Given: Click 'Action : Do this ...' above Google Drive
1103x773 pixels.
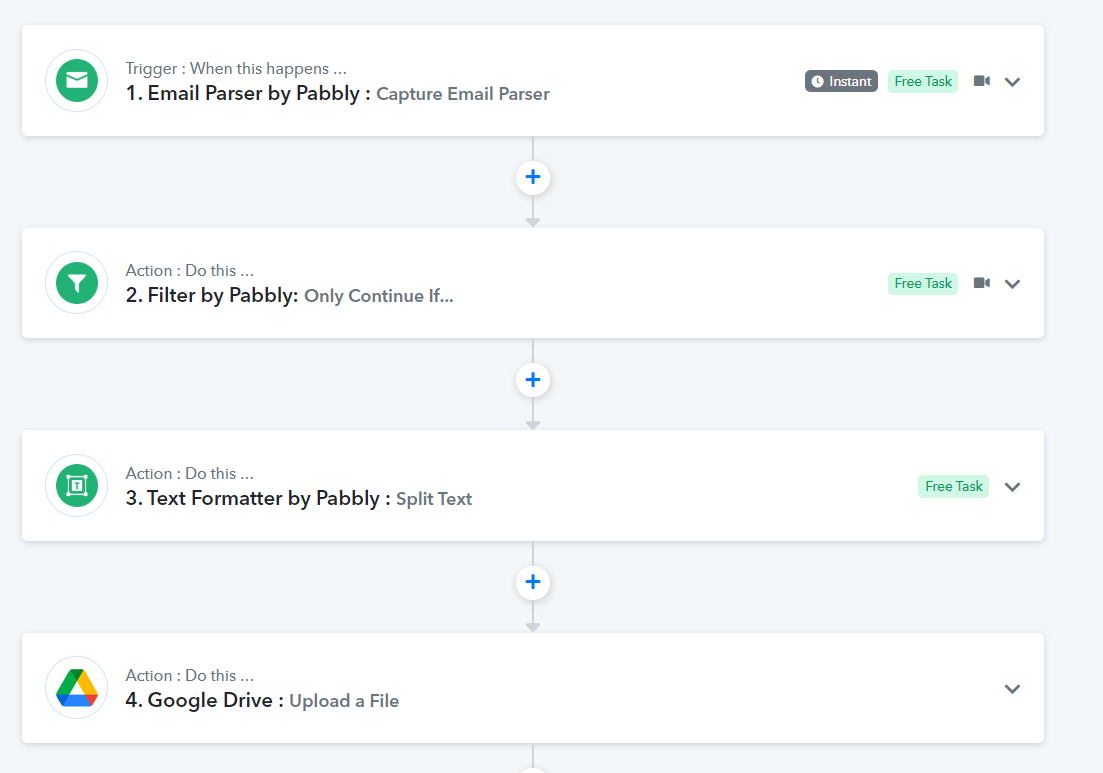Looking at the screenshot, I should click(x=189, y=675).
